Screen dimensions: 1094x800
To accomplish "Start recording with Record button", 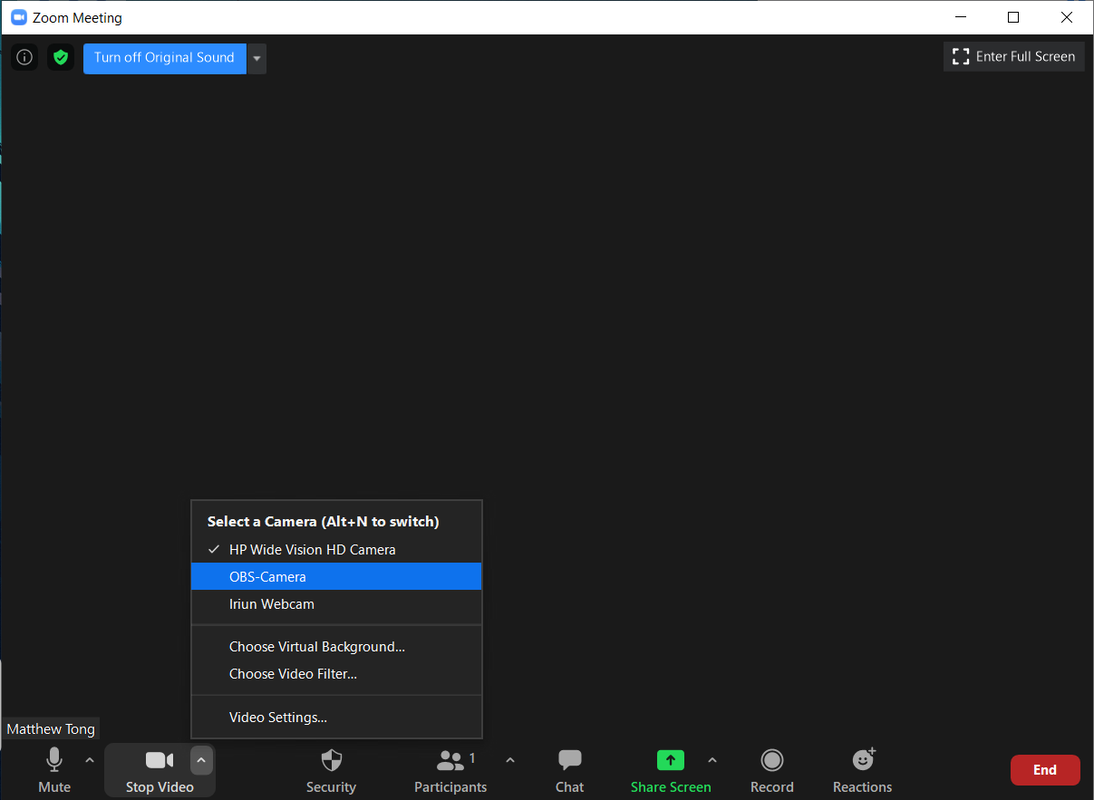I will coord(771,770).
